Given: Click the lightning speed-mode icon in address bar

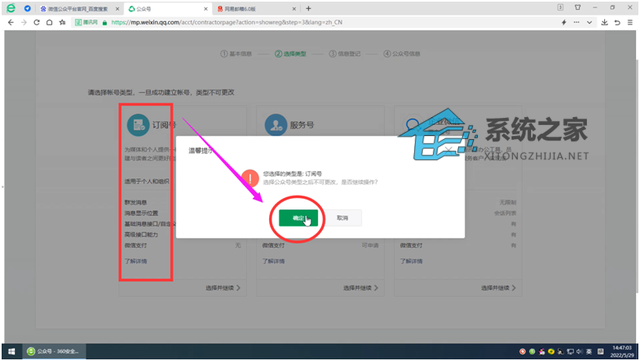Looking at the screenshot, I should 564,22.
